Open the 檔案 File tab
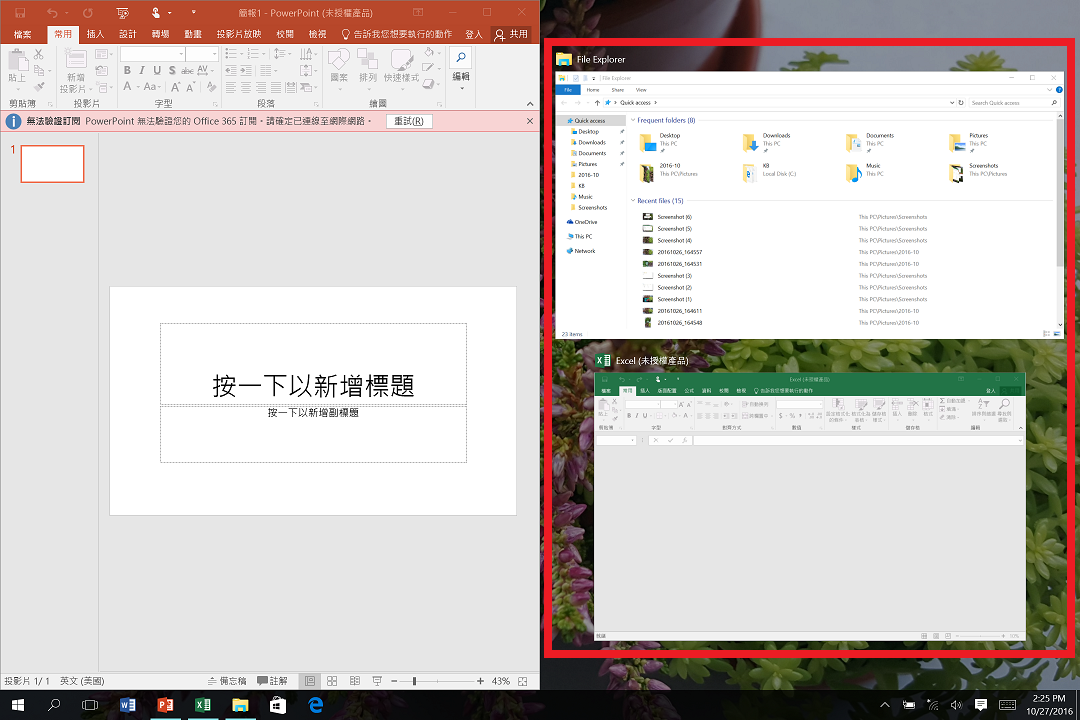This screenshot has height=720, width=1080. click(x=23, y=34)
